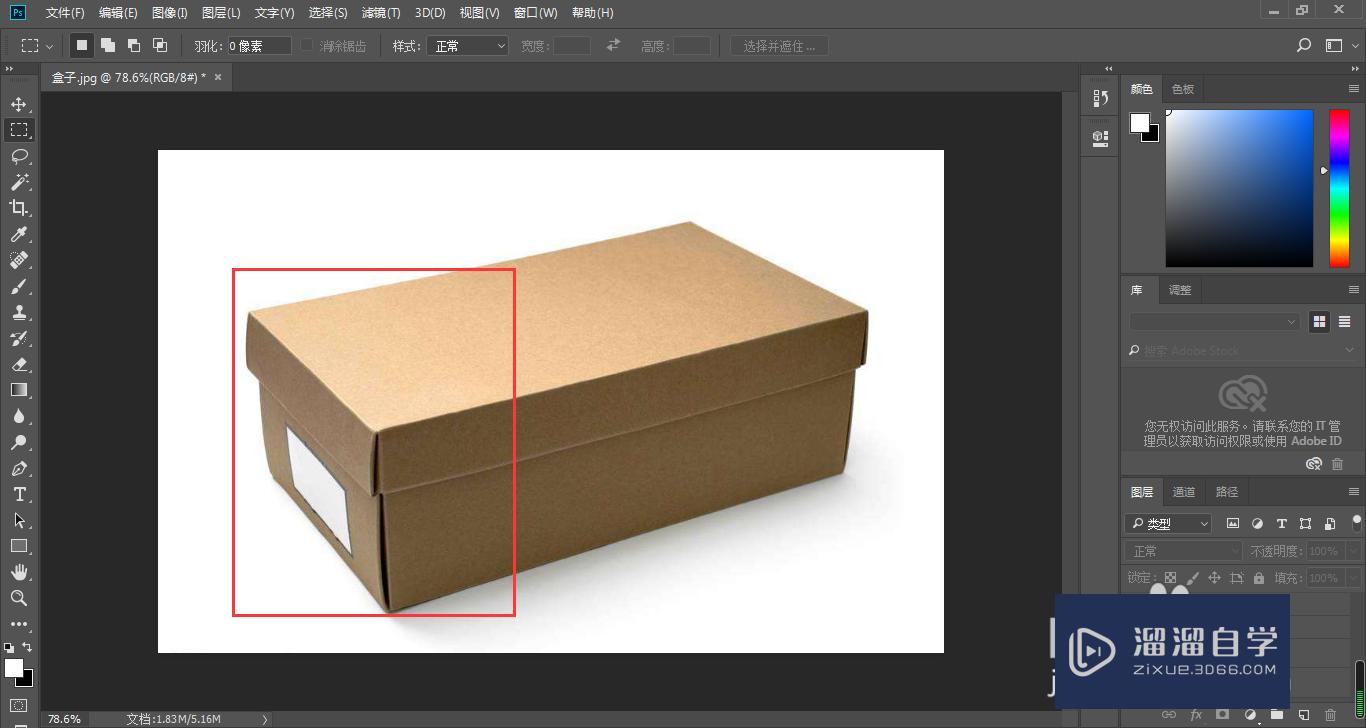Image resolution: width=1366 pixels, height=728 pixels.
Task: Select the Eyedropper tool
Action: click(x=19, y=234)
